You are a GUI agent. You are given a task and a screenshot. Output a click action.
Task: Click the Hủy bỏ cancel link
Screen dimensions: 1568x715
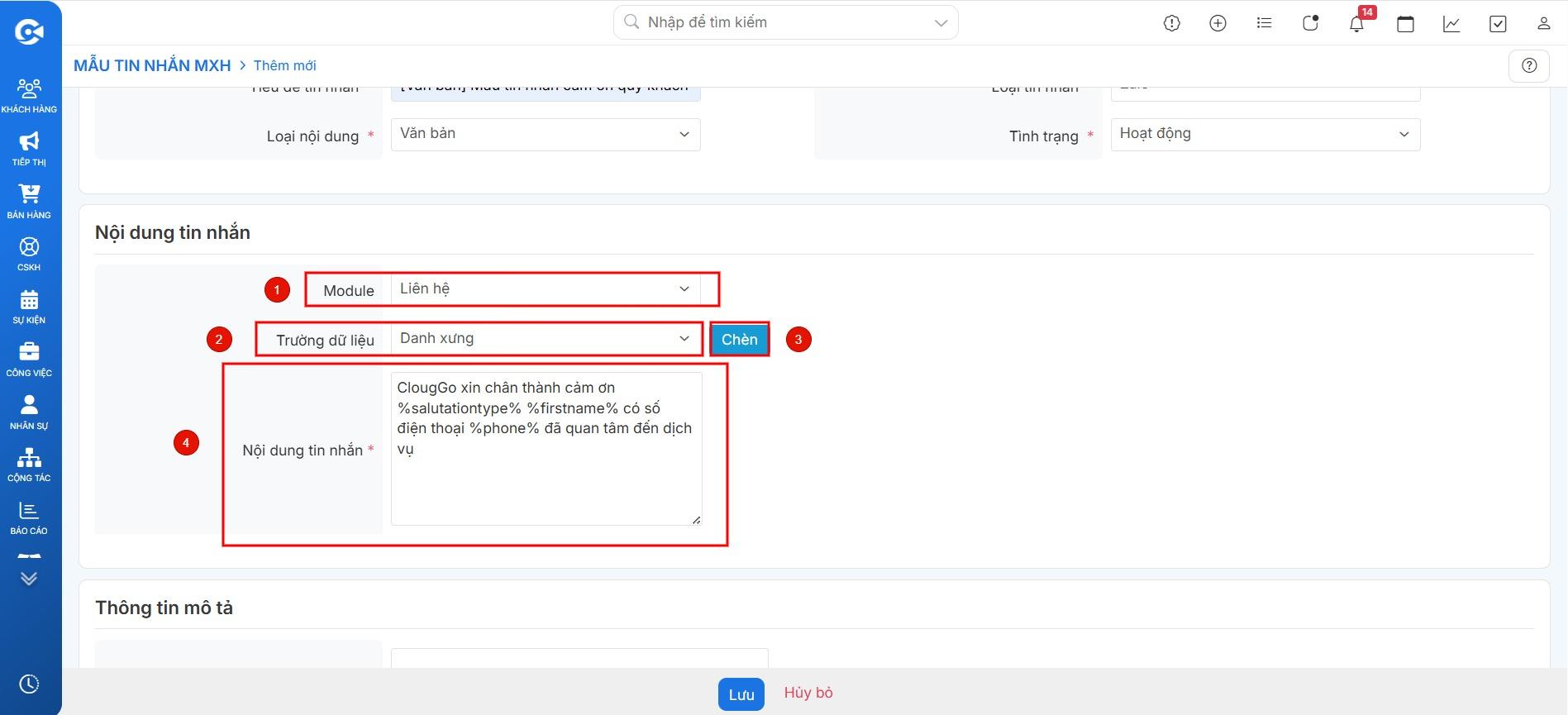[x=808, y=693]
